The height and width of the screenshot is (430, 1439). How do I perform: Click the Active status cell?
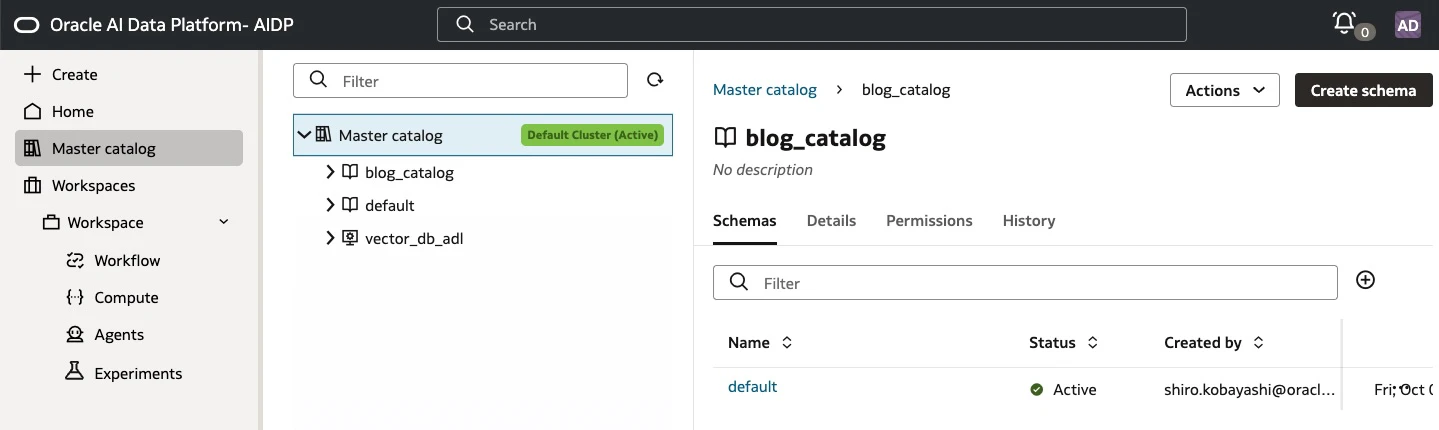1063,390
